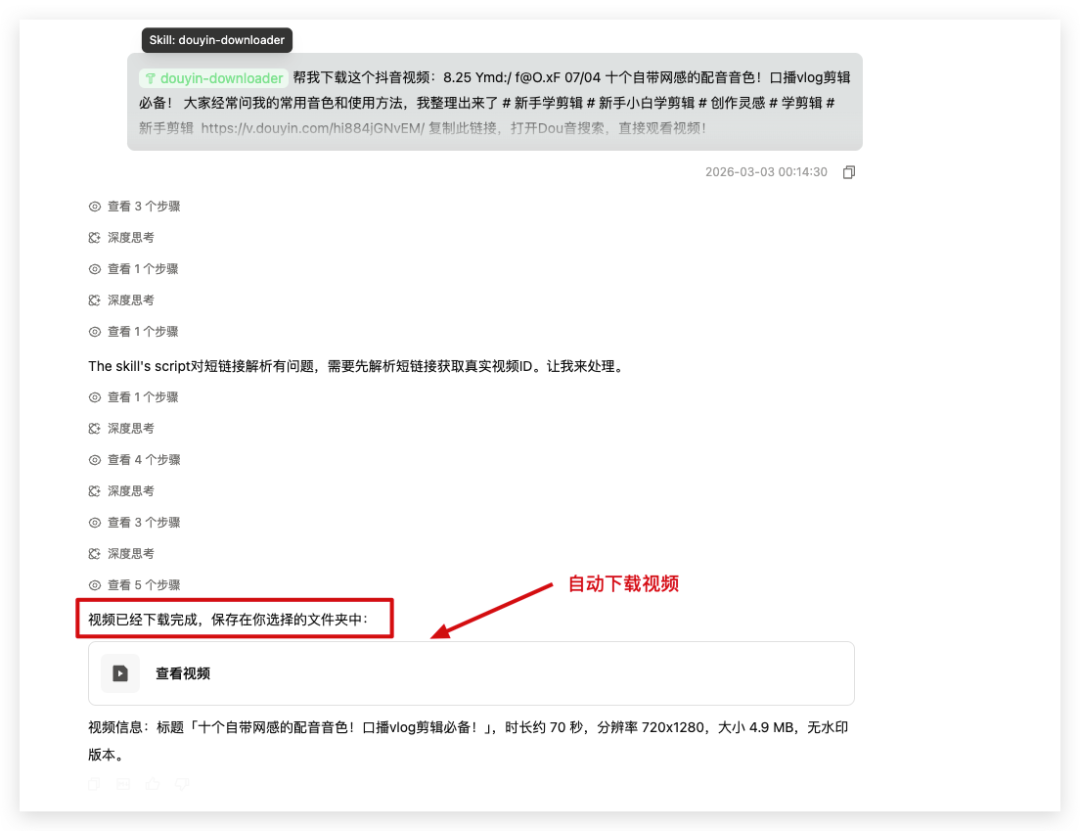Click the loop icon beside the first 深度思考
This screenshot has width=1080, height=831.
pyautogui.click(x=93, y=237)
